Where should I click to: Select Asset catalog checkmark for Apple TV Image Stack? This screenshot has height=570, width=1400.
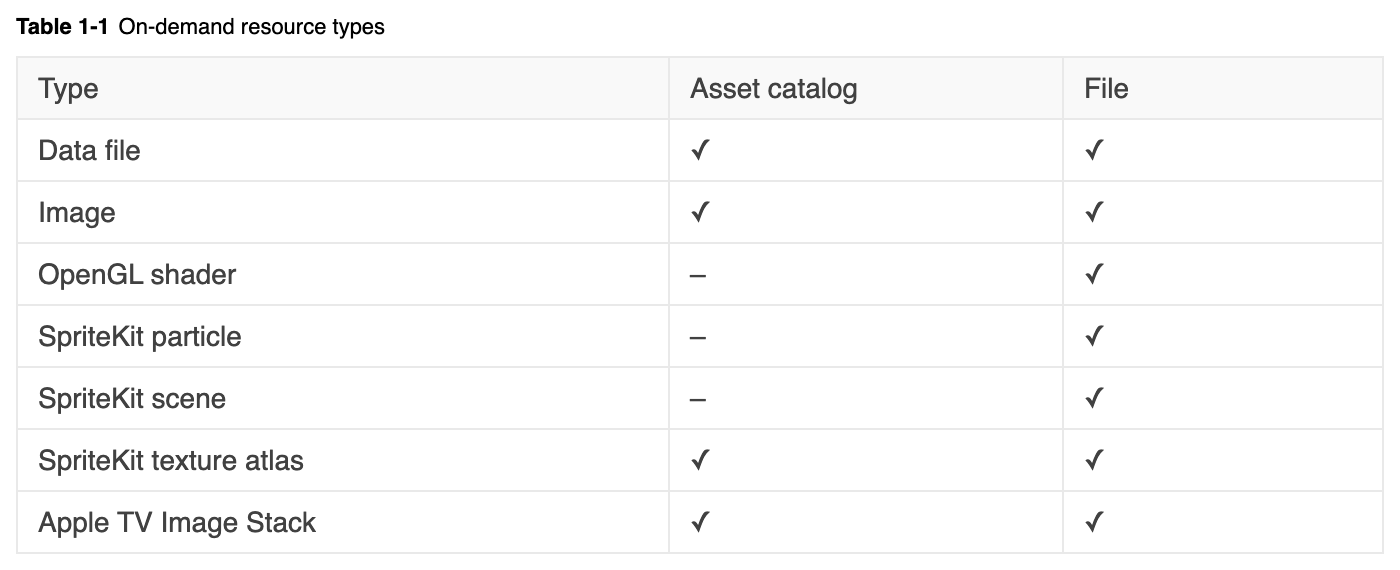pos(700,523)
